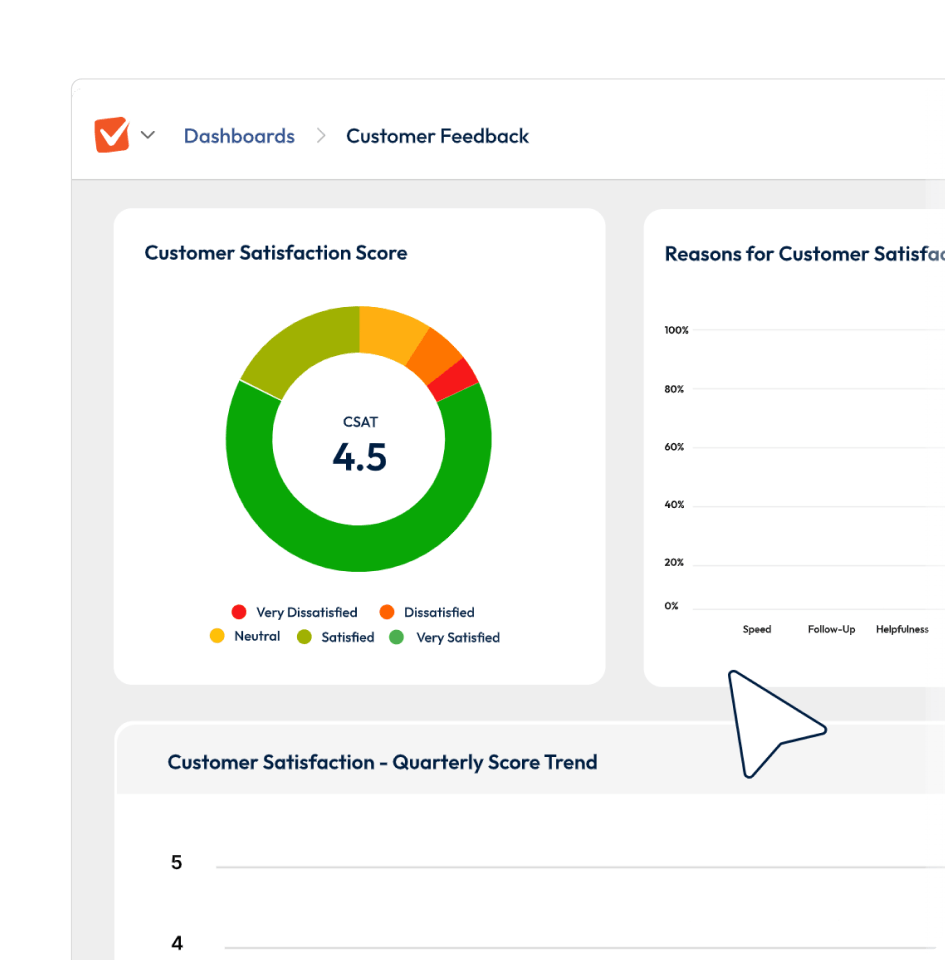Image resolution: width=945 pixels, height=960 pixels.
Task: Toggle the Neutral legend entry
Action: click(245, 636)
